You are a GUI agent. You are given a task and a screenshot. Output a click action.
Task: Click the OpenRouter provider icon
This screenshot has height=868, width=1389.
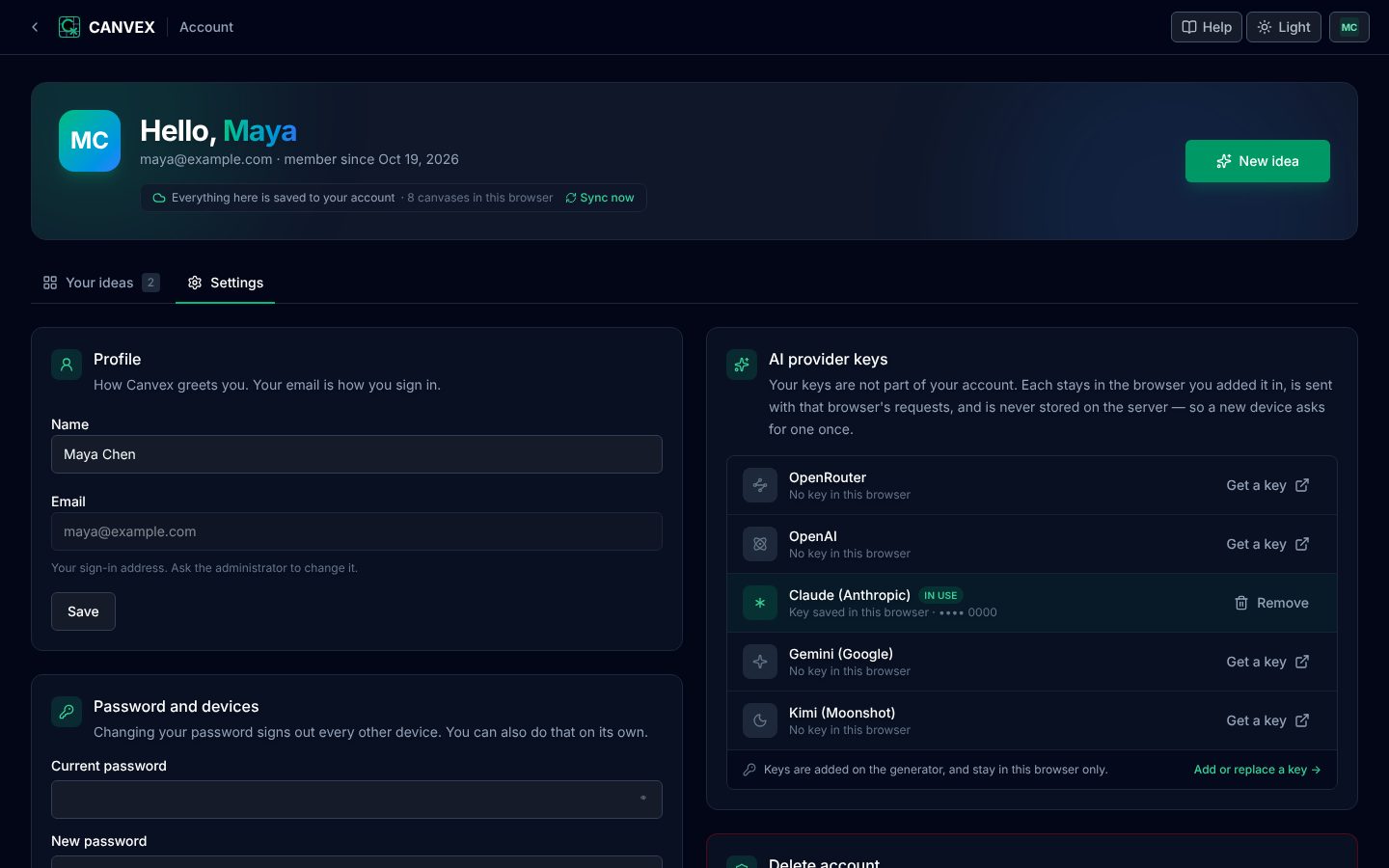click(x=760, y=485)
